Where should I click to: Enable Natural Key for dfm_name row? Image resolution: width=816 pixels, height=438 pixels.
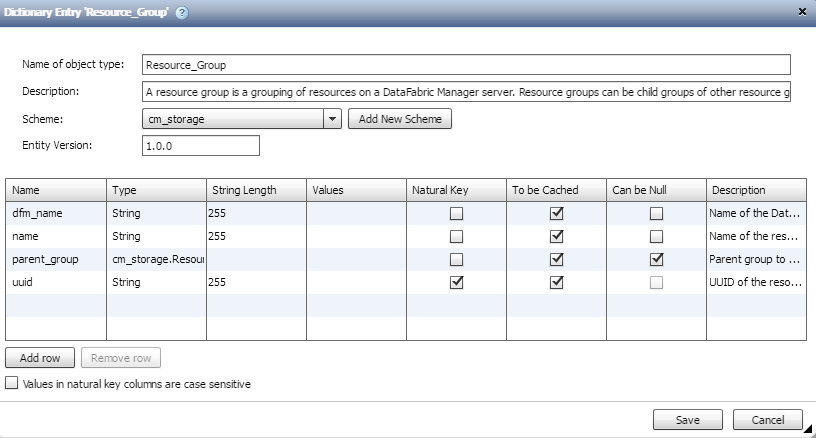click(x=456, y=213)
